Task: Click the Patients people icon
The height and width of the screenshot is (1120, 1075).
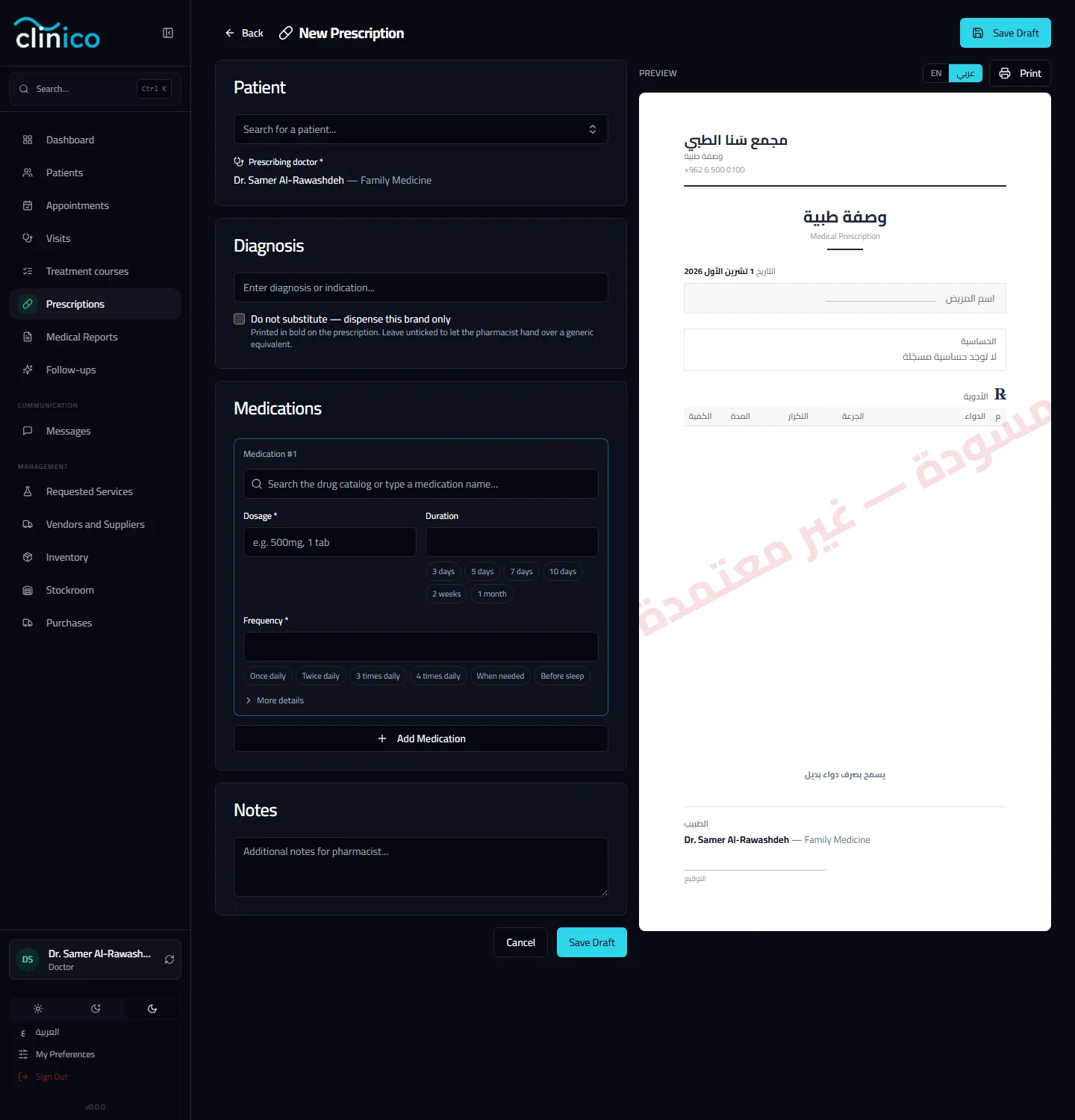Action: point(28,172)
